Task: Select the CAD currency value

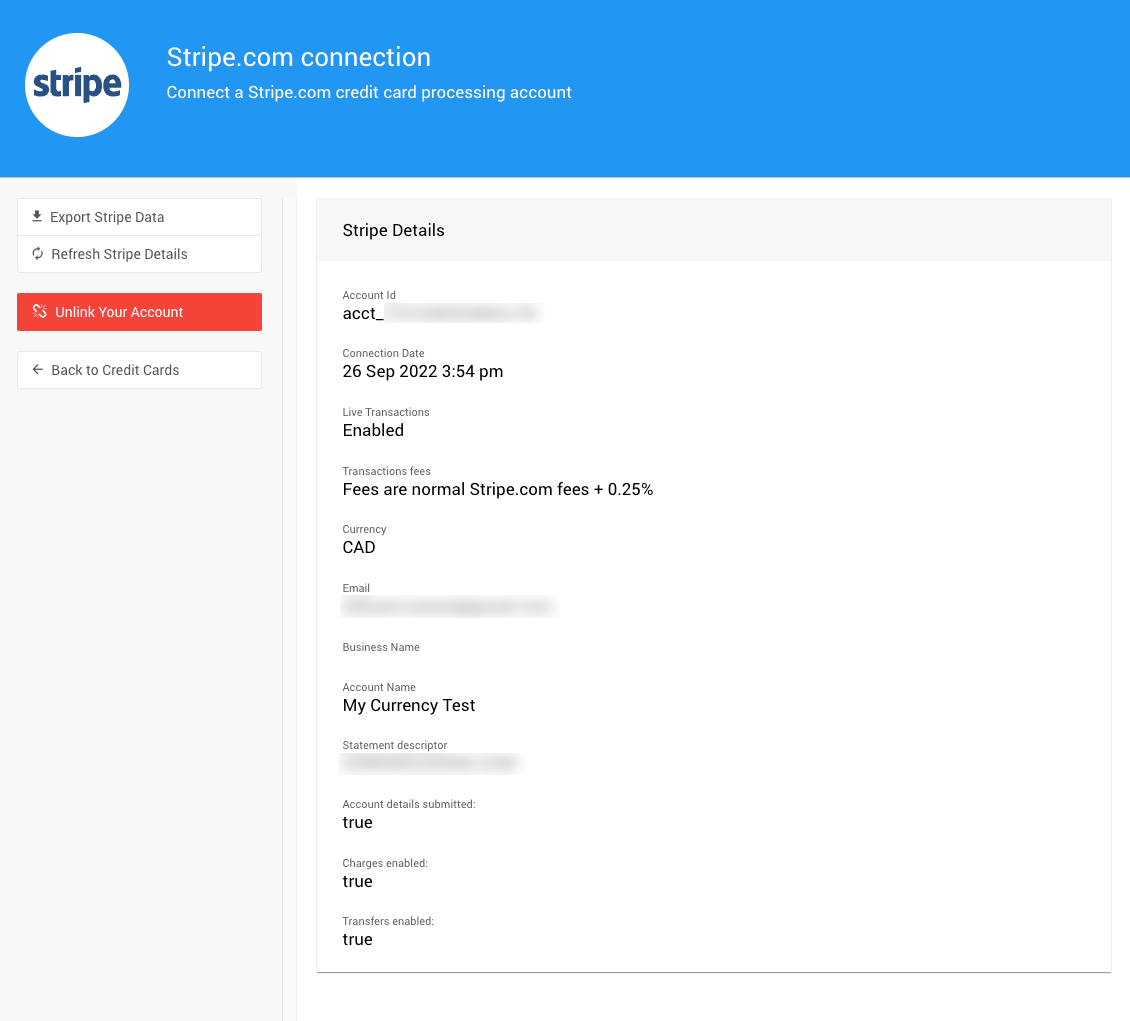Action: (x=359, y=548)
